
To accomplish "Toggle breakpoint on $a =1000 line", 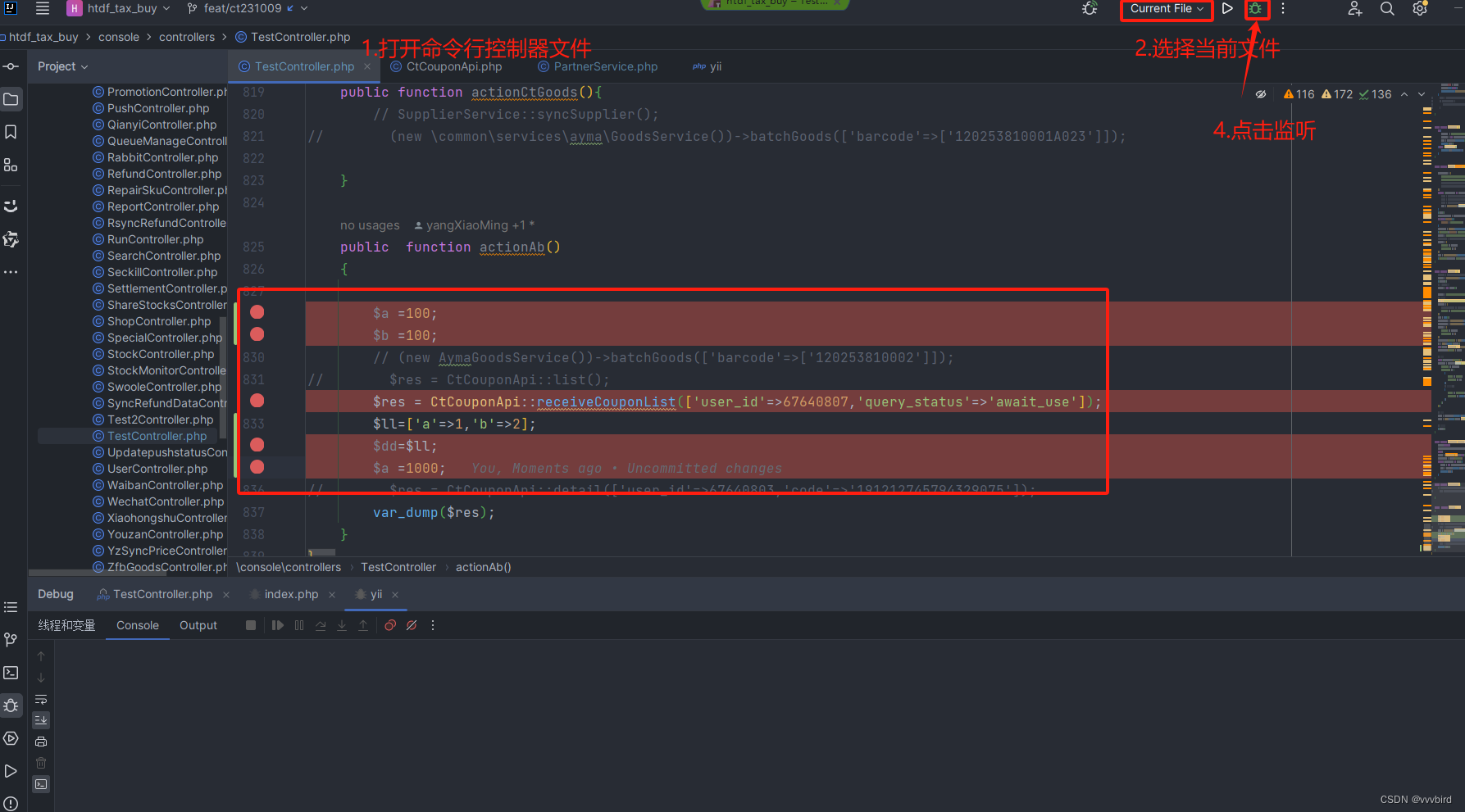I will point(257,467).
